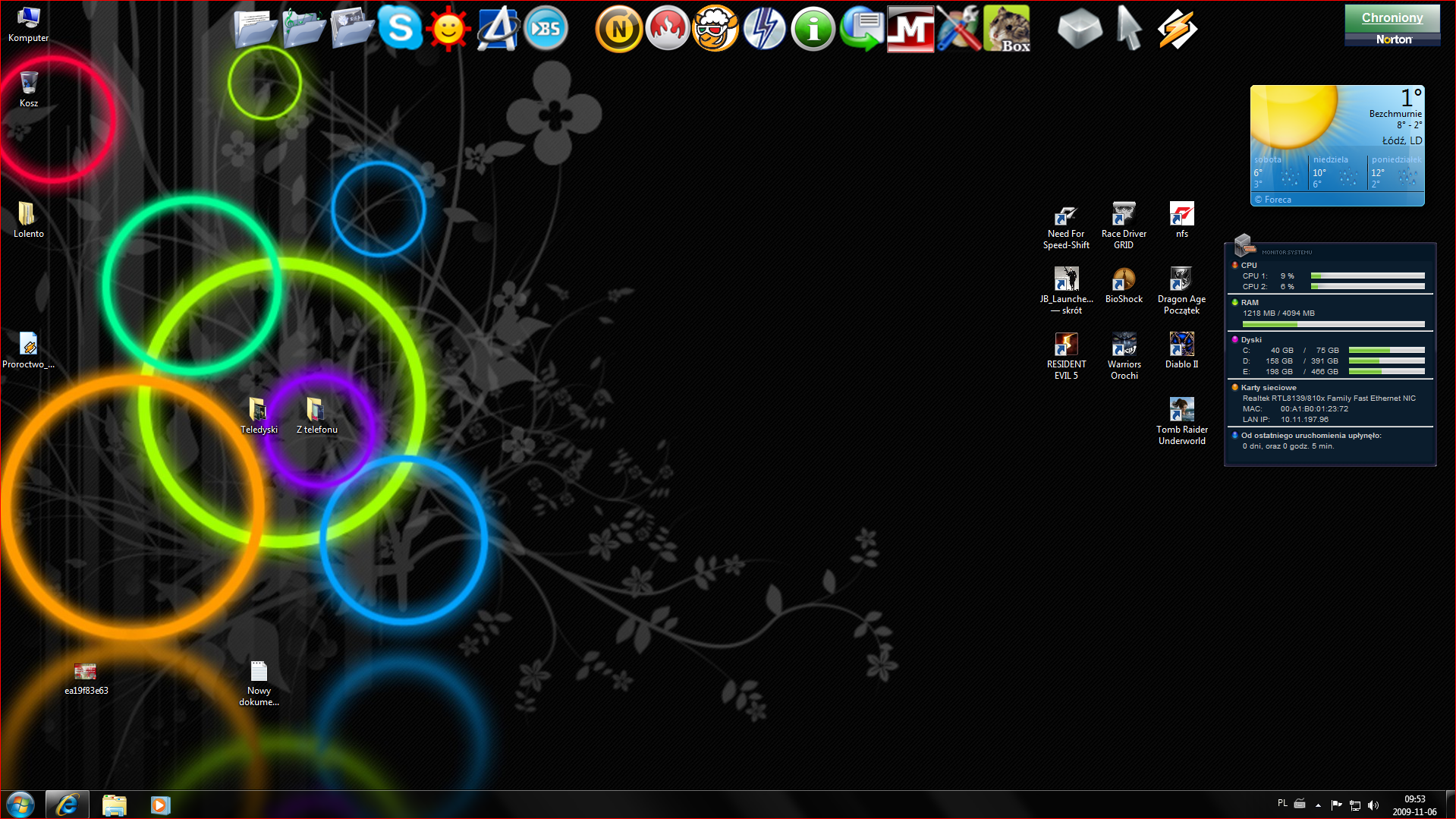Click the PL language indicator
1456x819 pixels.
(x=1282, y=803)
